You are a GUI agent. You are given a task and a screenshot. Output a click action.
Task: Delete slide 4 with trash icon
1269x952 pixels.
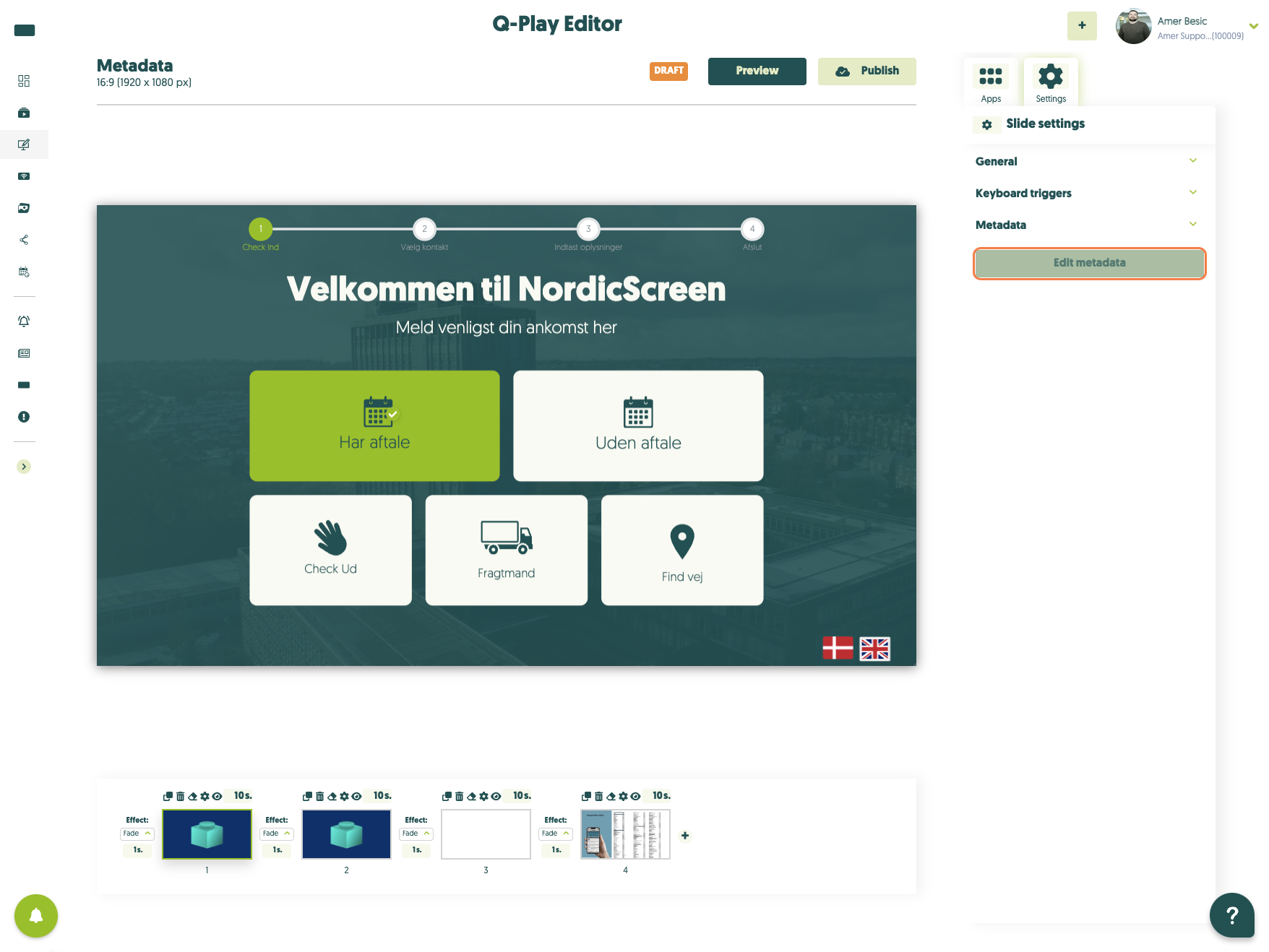(598, 796)
